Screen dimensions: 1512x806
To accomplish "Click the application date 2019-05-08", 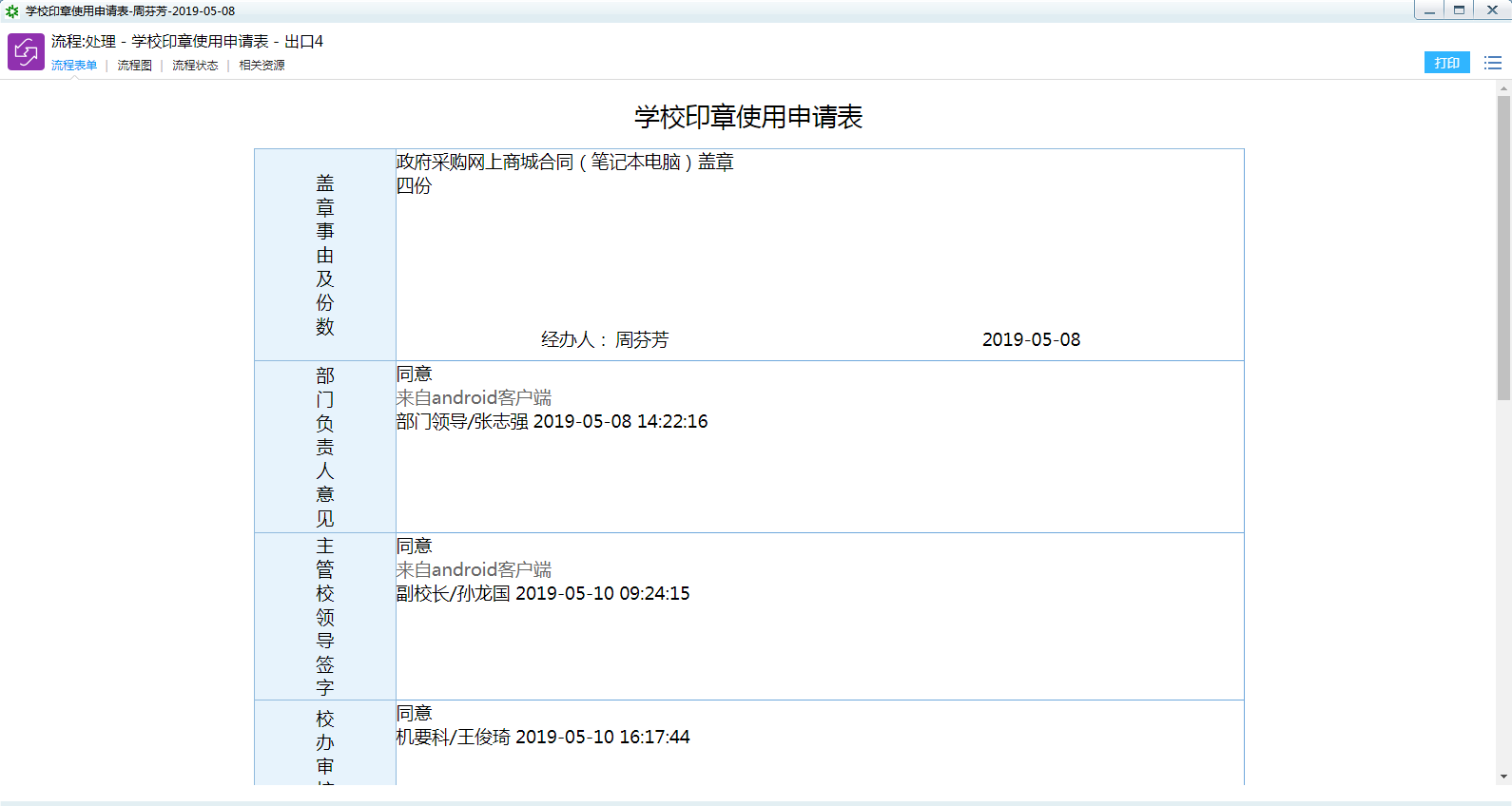I will point(1031,340).
